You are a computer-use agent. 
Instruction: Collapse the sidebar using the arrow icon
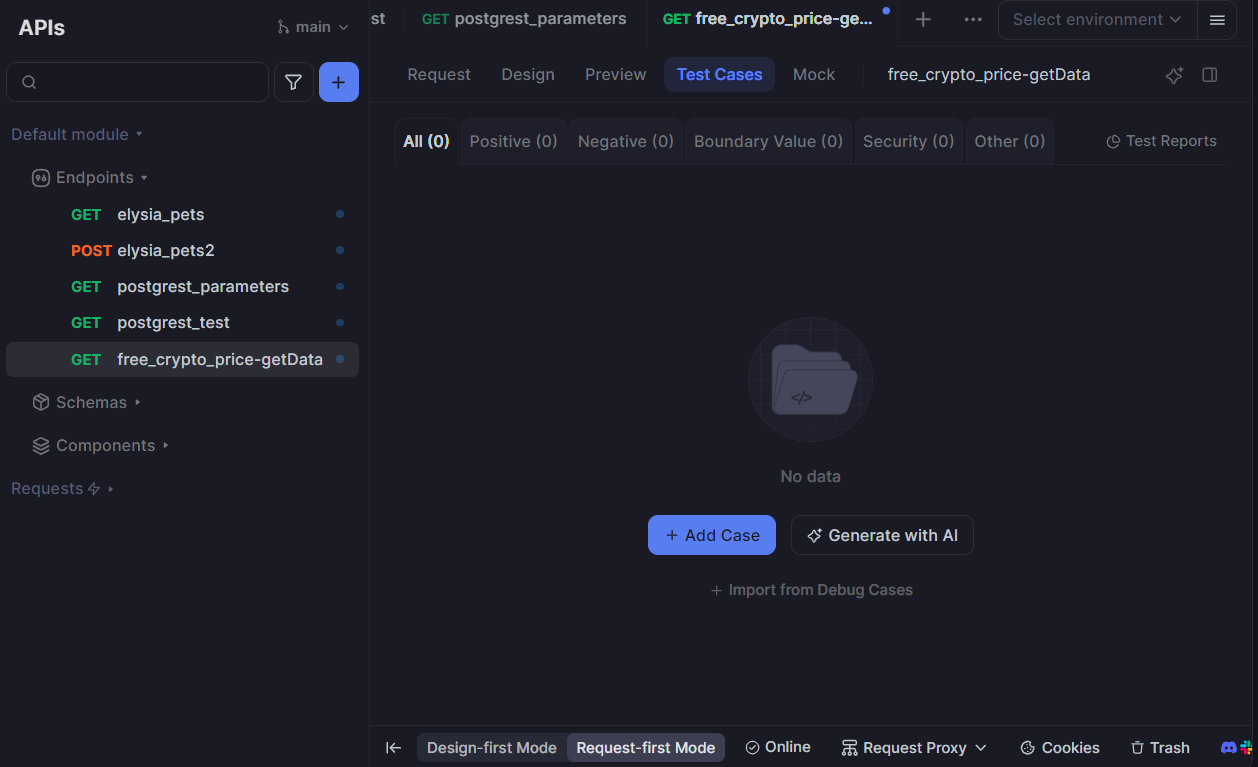[x=393, y=747]
